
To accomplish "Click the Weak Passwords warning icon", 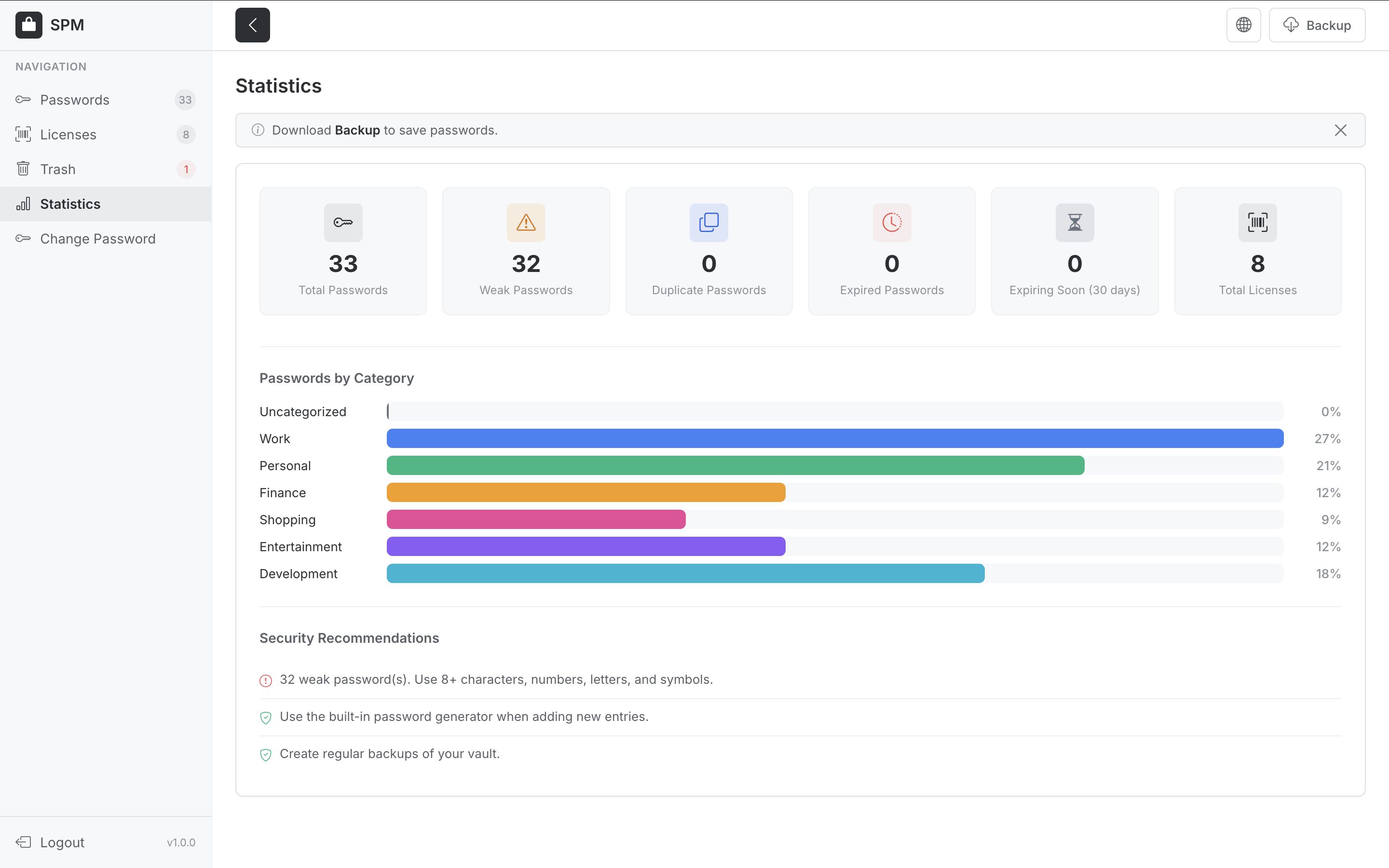I will pyautogui.click(x=526, y=223).
